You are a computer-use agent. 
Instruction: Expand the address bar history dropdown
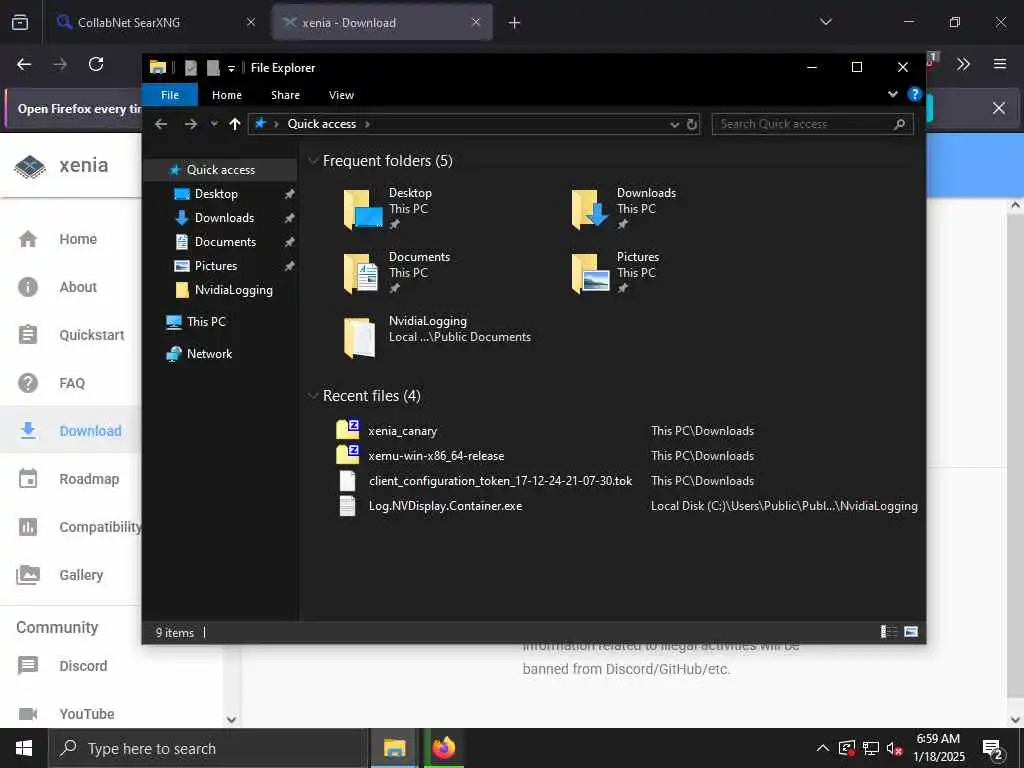(675, 124)
